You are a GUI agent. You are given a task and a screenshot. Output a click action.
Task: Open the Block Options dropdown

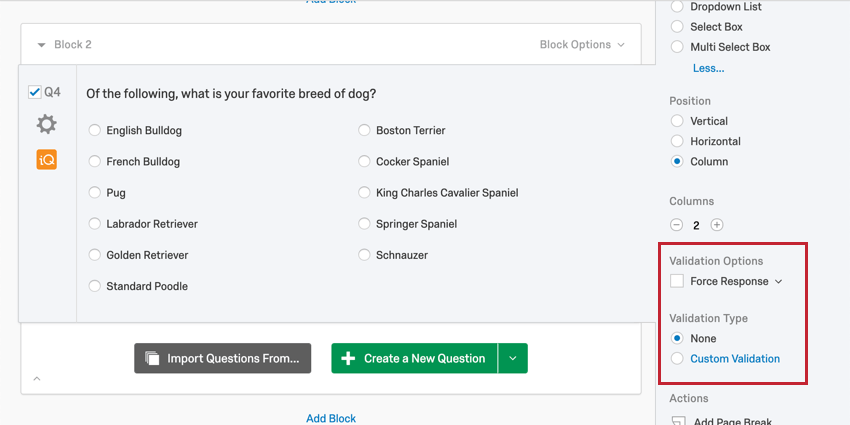click(x=582, y=45)
